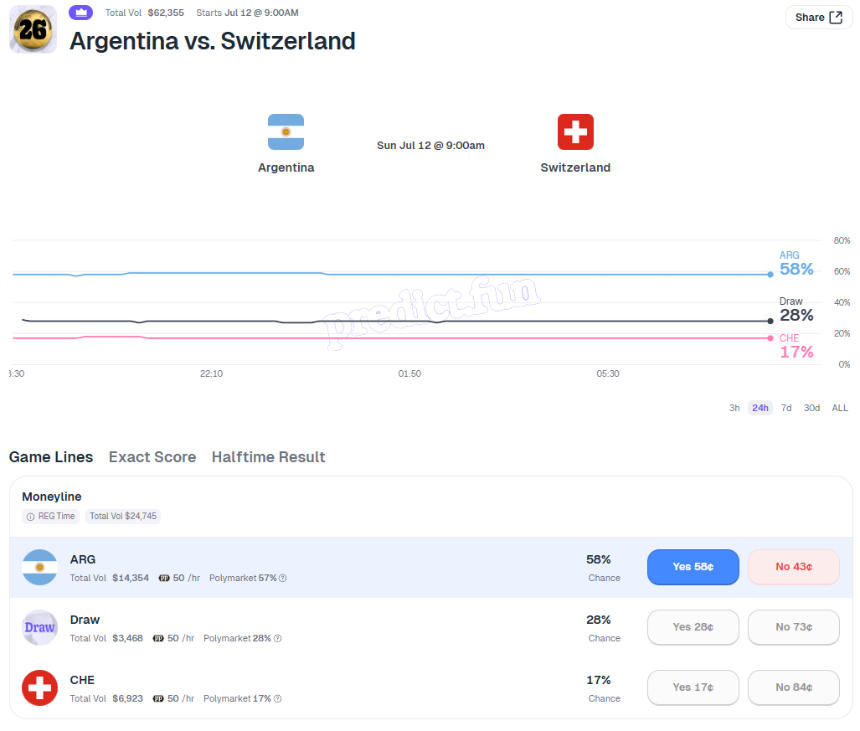This screenshot has height=731, width=860.
Task: Buy Yes 58¢ on ARG
Action: (x=693, y=567)
